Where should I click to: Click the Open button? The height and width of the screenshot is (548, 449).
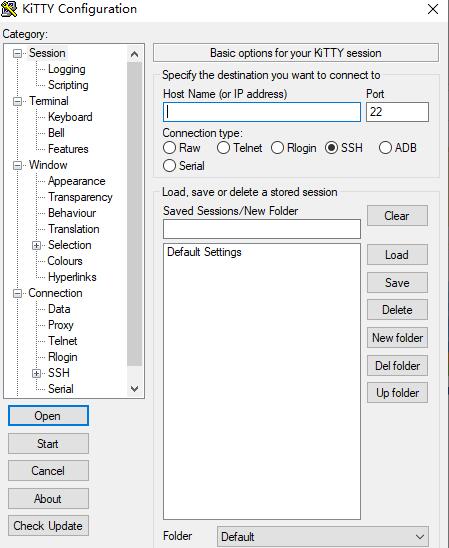point(48,416)
